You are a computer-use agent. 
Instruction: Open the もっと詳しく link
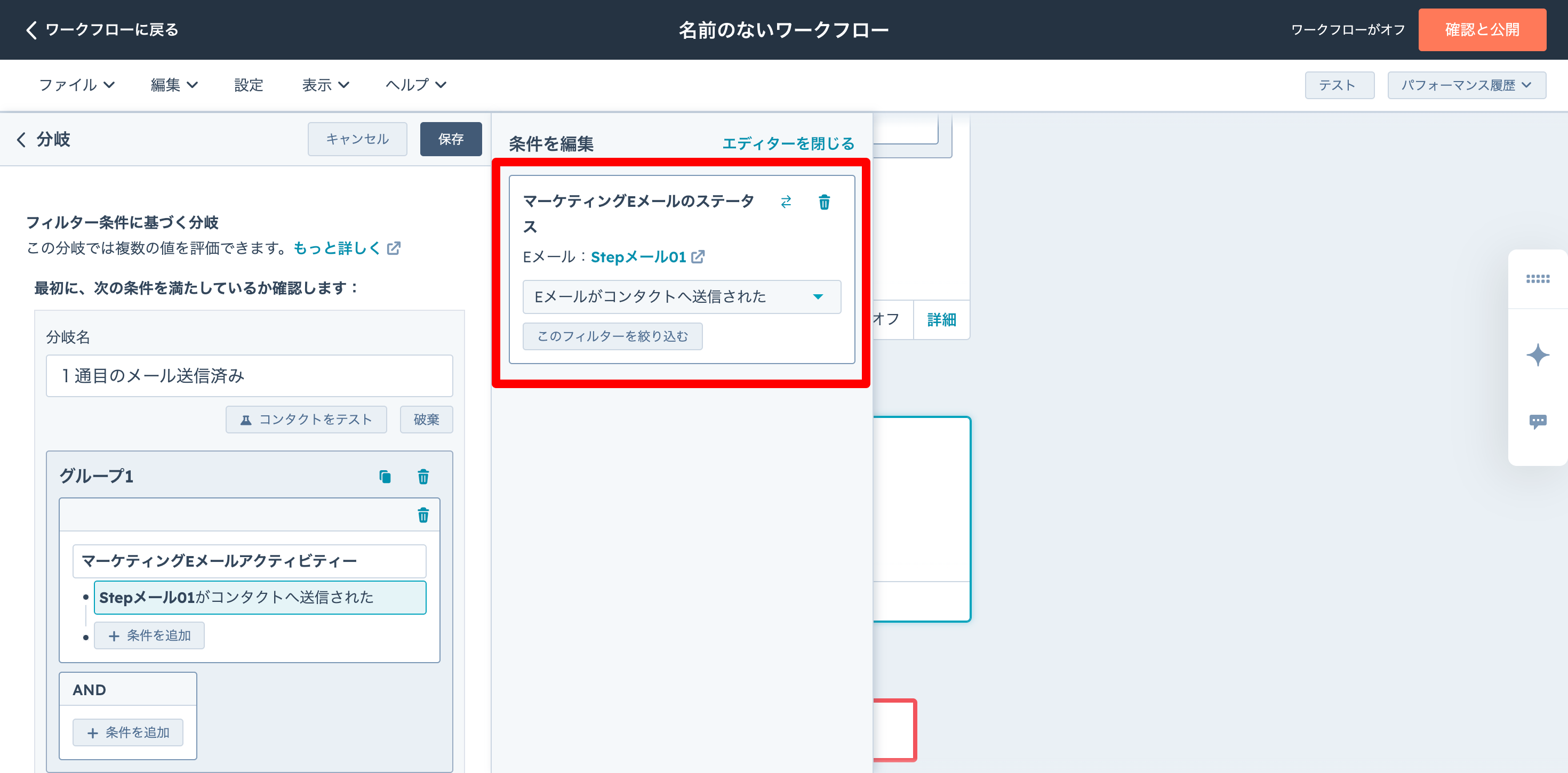coord(346,248)
